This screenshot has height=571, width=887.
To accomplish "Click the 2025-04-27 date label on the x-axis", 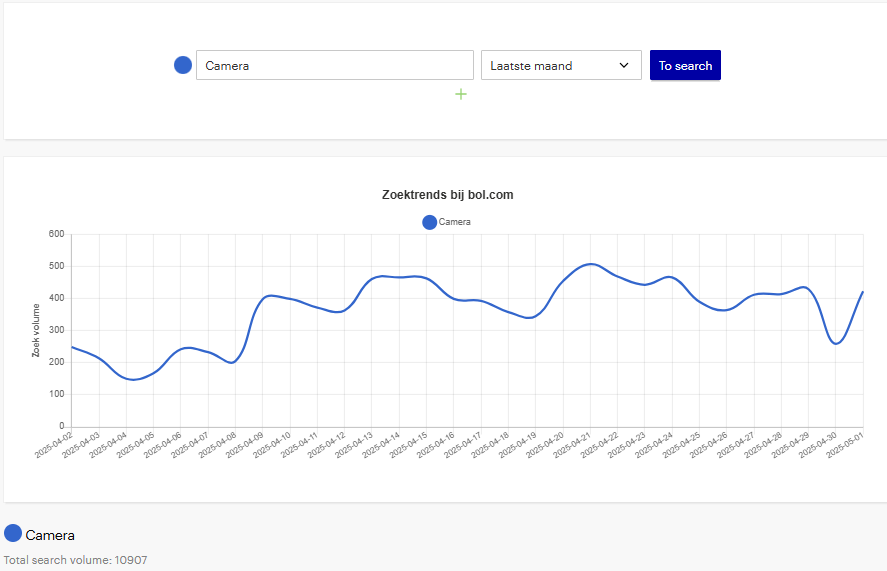I will 736,444.
